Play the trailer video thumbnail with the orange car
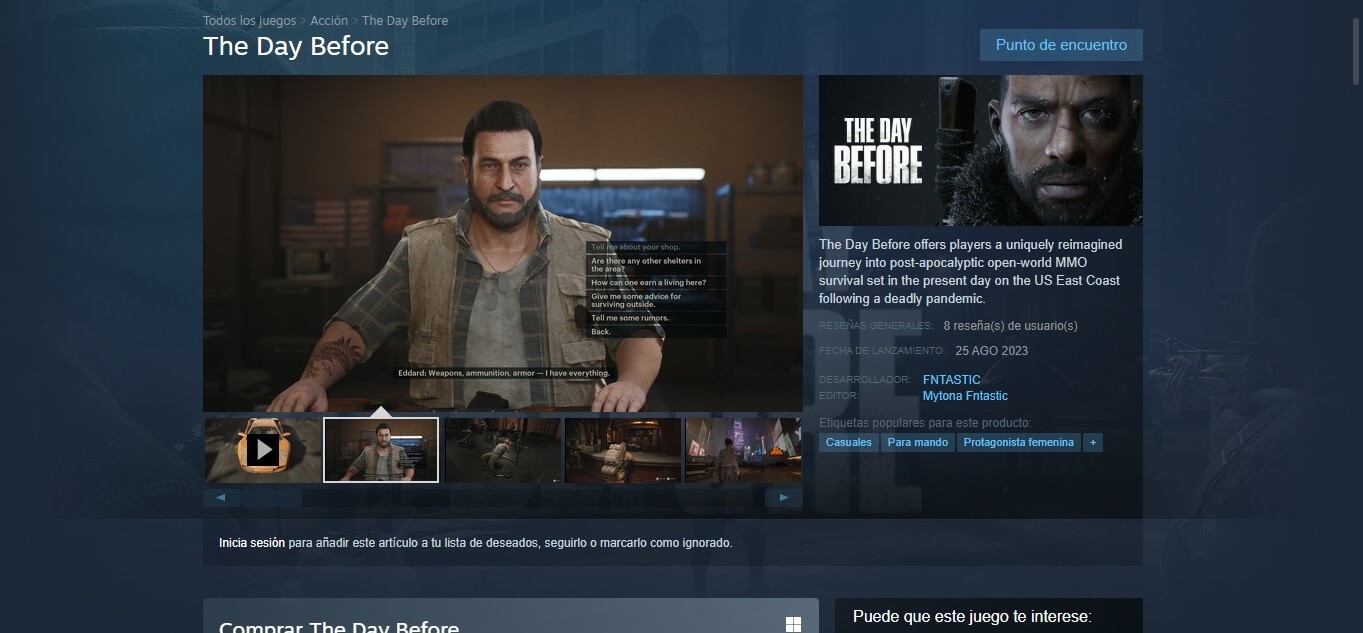The width and height of the screenshot is (1363, 633). point(263,450)
